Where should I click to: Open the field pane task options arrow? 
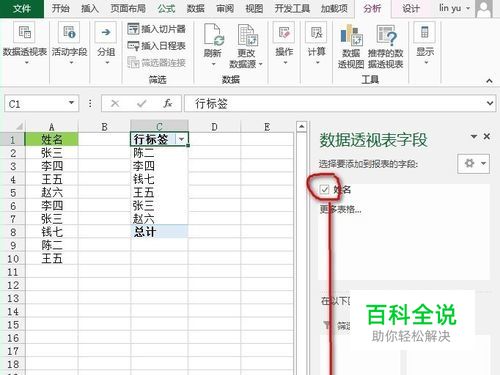[474, 136]
